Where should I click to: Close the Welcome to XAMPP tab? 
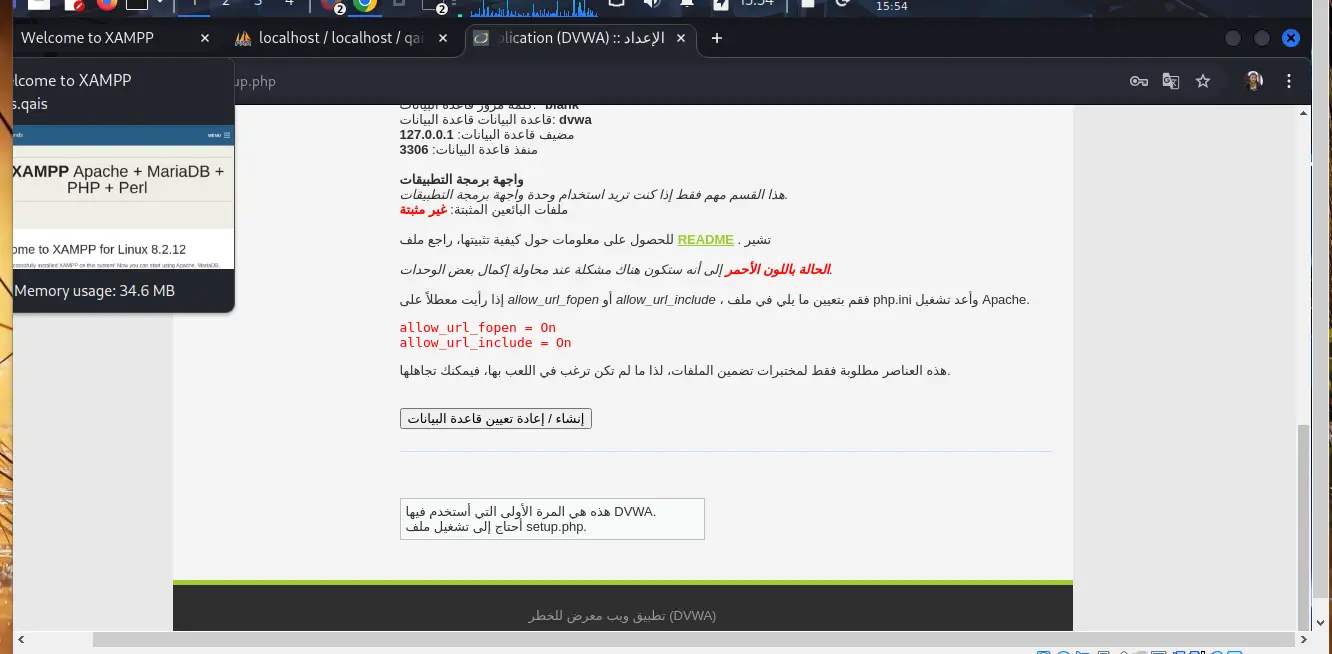point(205,38)
